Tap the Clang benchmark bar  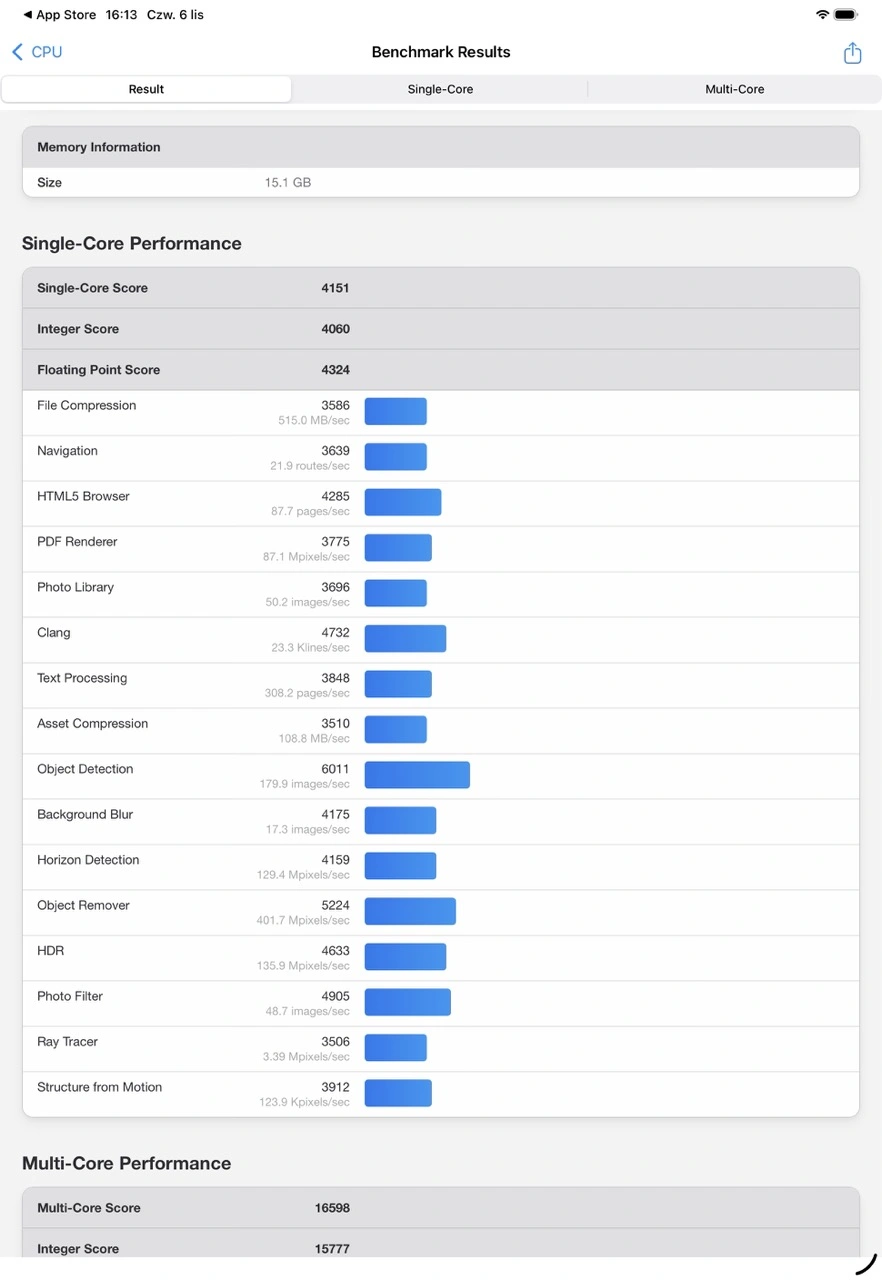point(405,639)
